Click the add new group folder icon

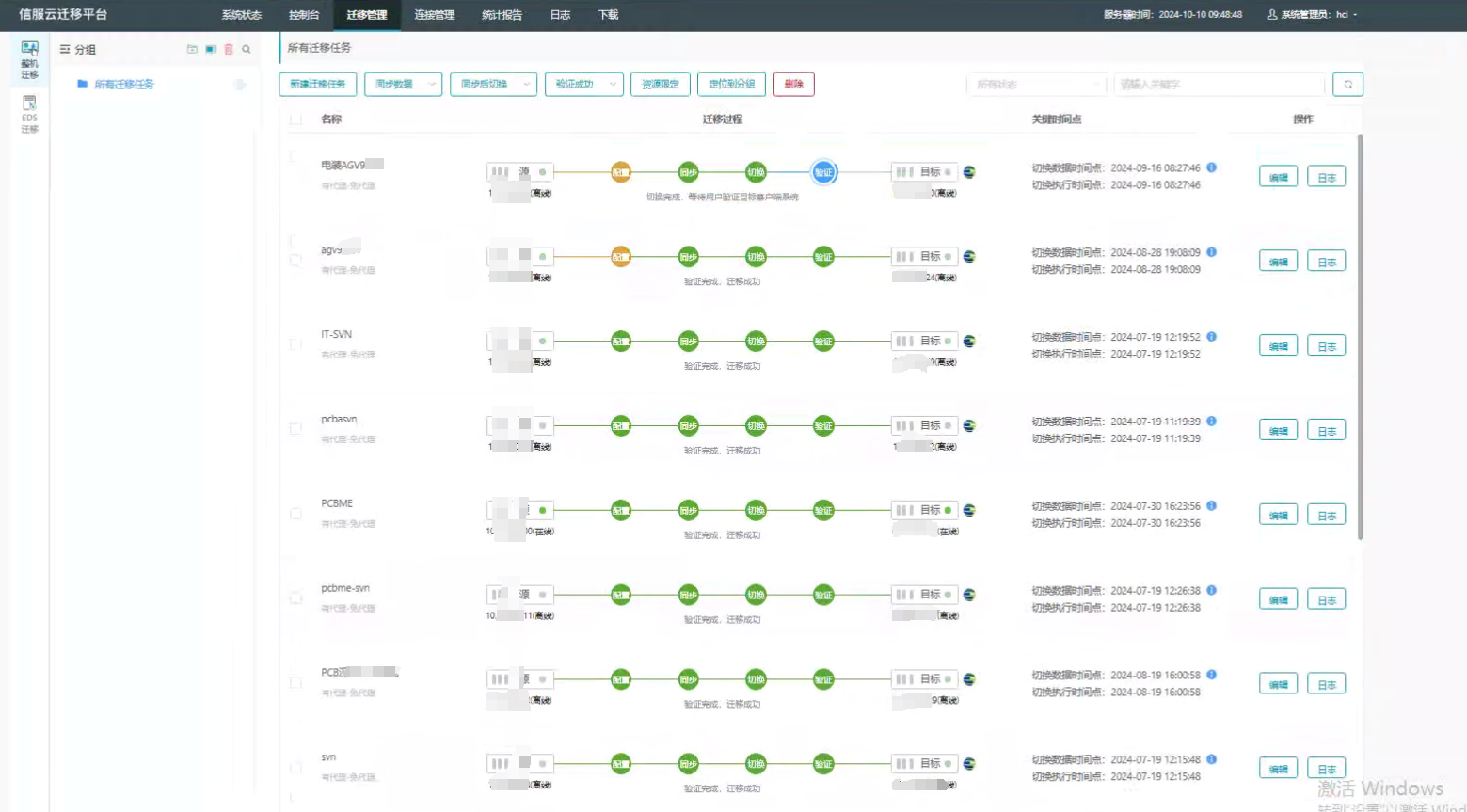192,49
